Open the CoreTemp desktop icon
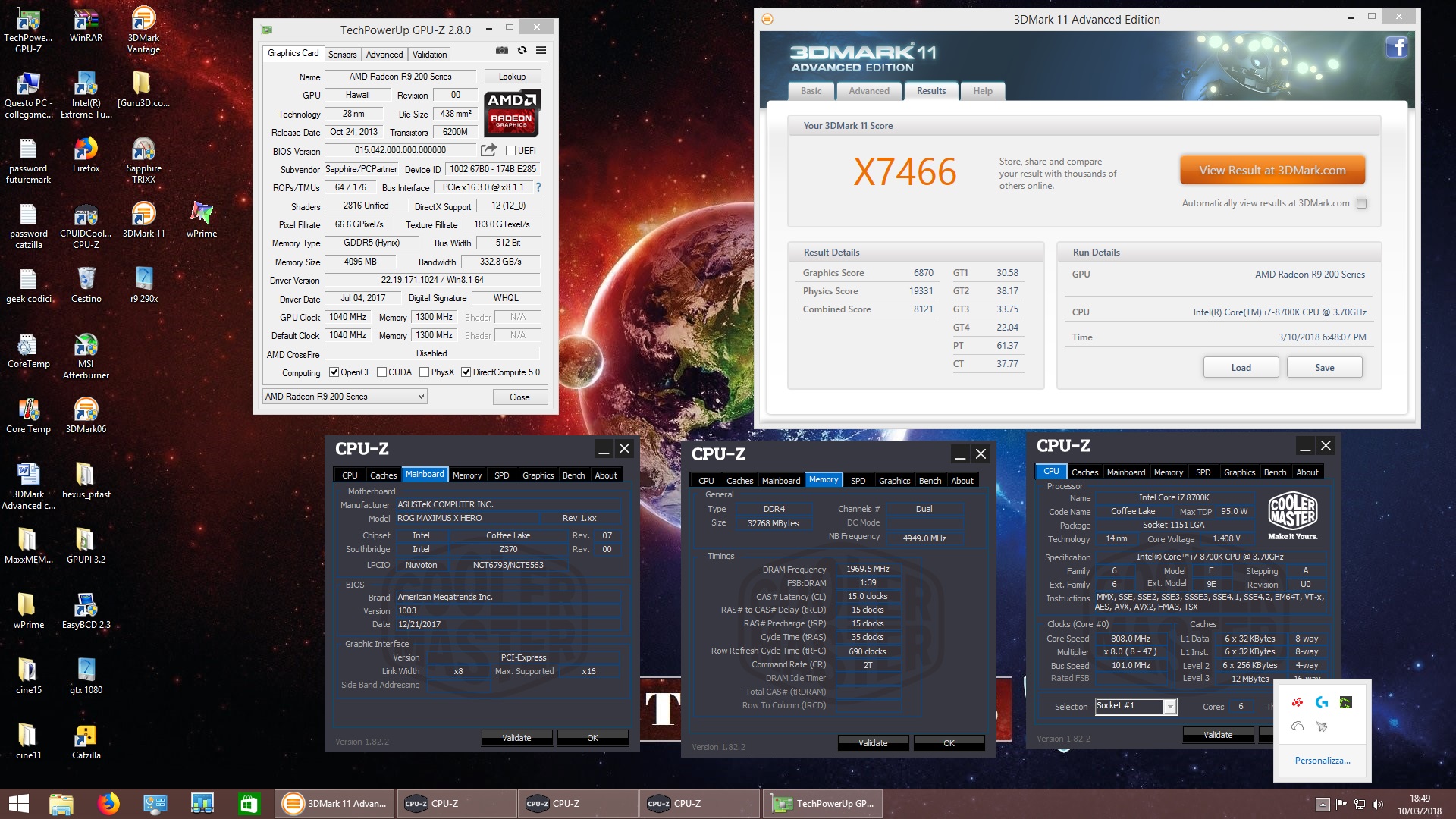Screen dimensions: 1456x819 28,350
